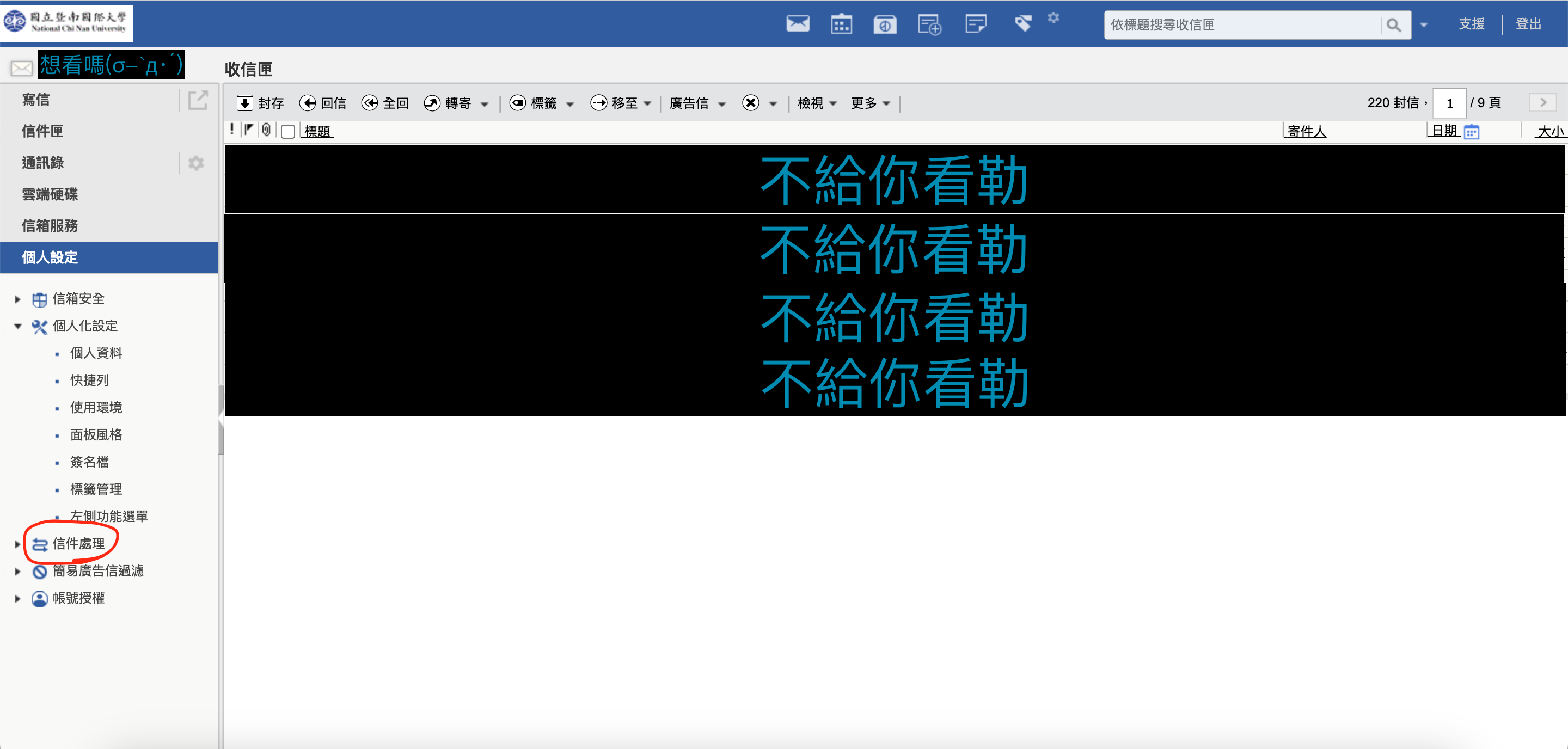Viewport: 1568px width, 749px height.
Task: Open the cloud drive icon in top bar
Action: point(884,24)
